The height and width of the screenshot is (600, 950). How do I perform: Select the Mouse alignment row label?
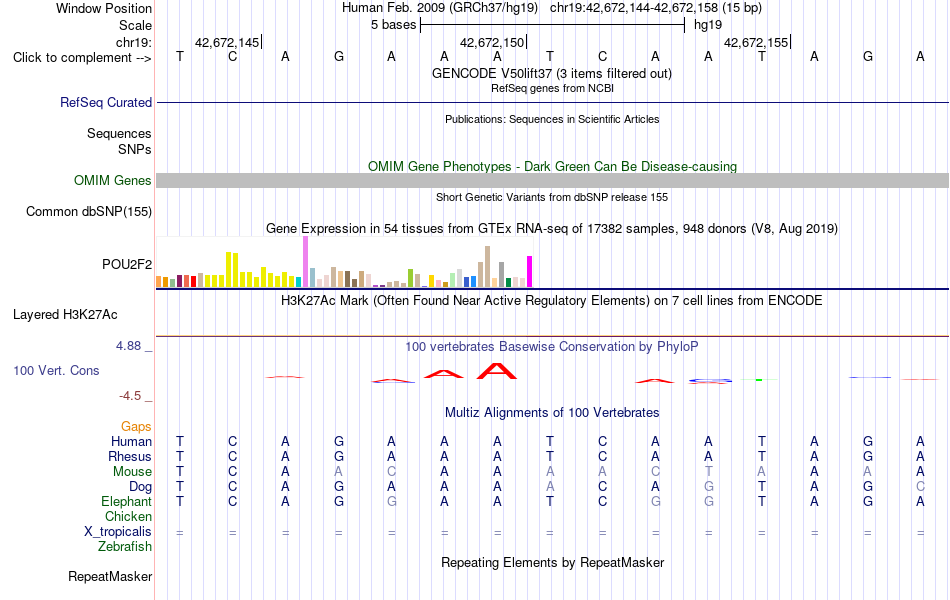pyautogui.click(x=132, y=472)
